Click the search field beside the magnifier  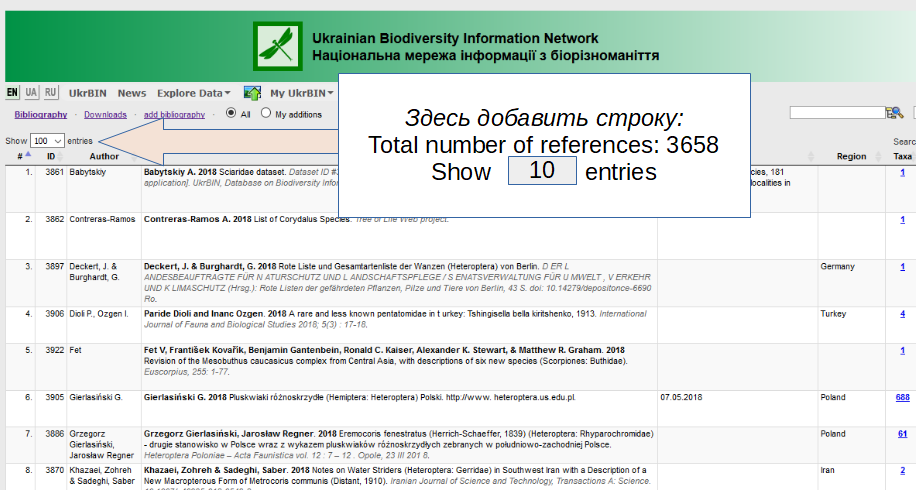837,113
